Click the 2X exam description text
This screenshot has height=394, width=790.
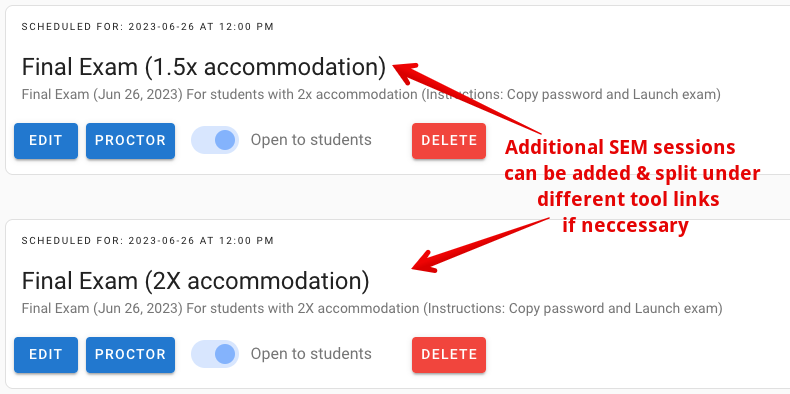point(372,308)
